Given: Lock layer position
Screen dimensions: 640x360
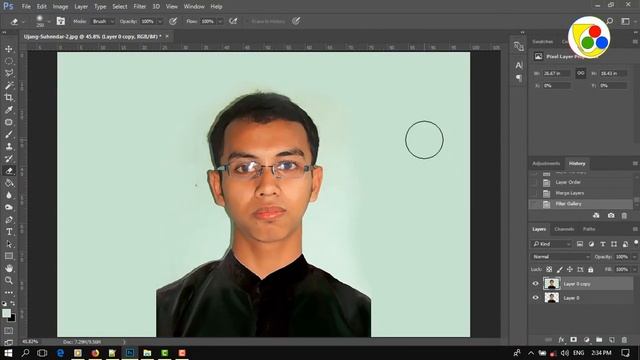Looking at the screenshot, I should (x=570, y=269).
